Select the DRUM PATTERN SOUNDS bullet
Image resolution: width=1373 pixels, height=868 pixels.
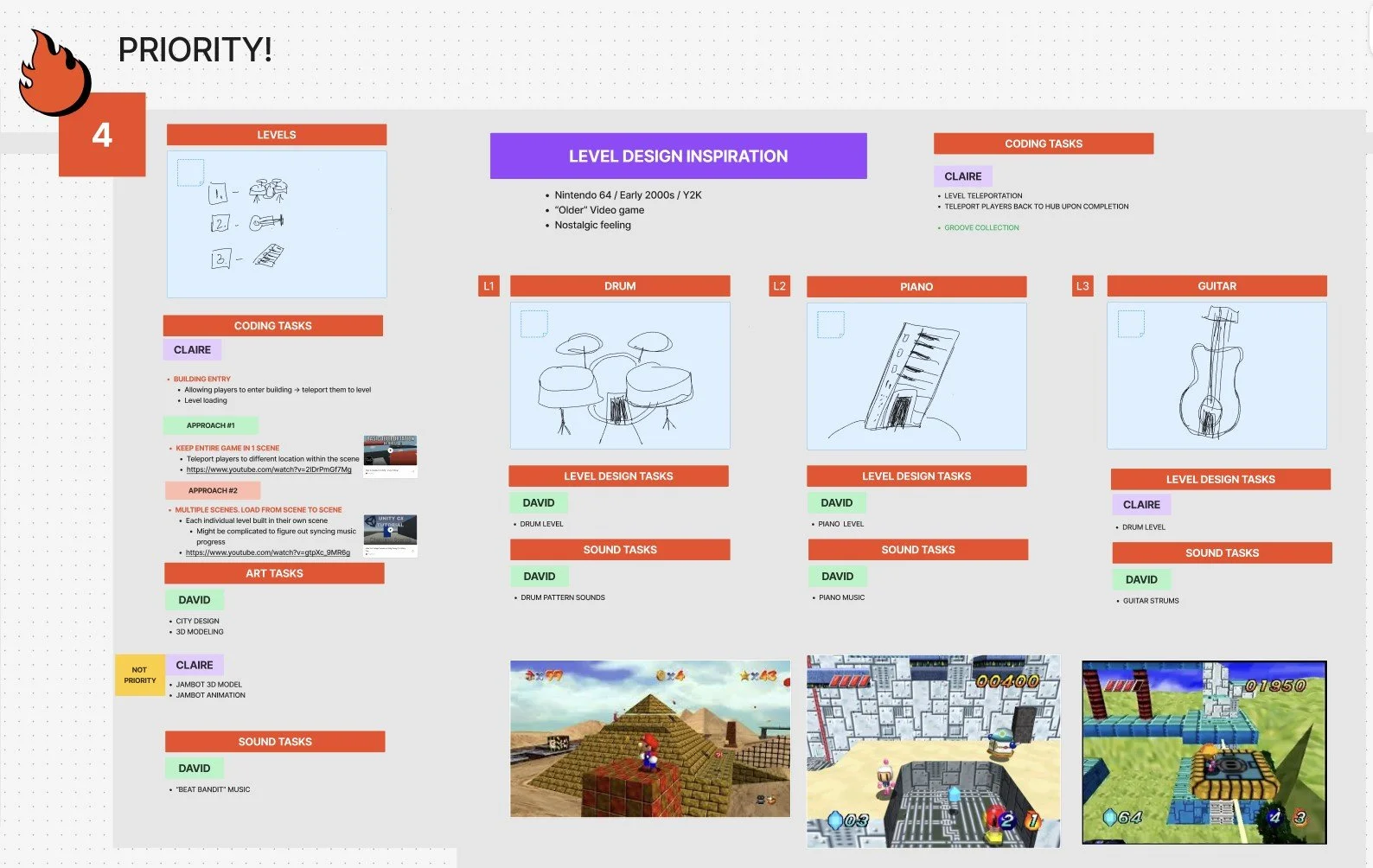(x=563, y=598)
